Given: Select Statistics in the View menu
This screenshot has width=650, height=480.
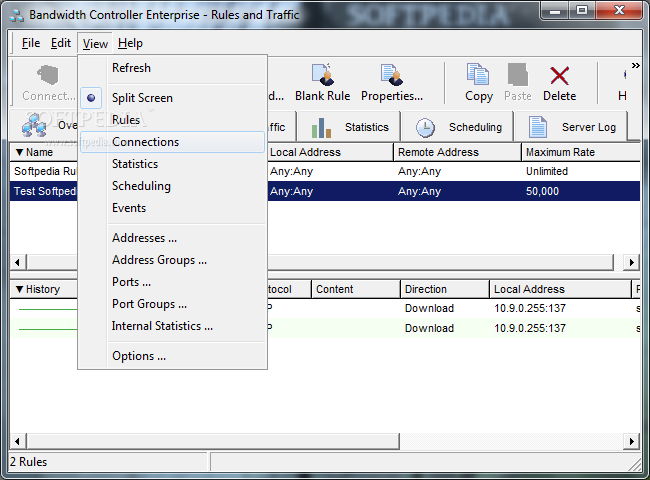Looking at the screenshot, I should (x=172, y=164).
